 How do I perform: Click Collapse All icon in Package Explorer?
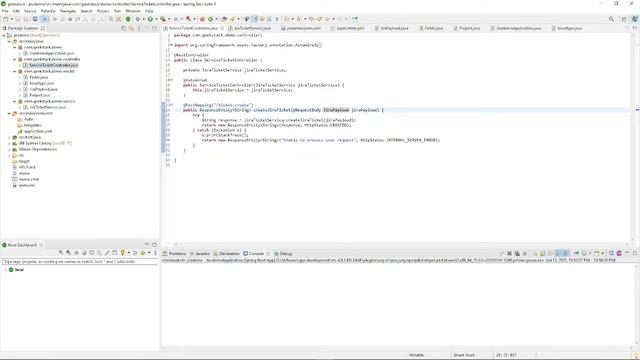(124, 28)
